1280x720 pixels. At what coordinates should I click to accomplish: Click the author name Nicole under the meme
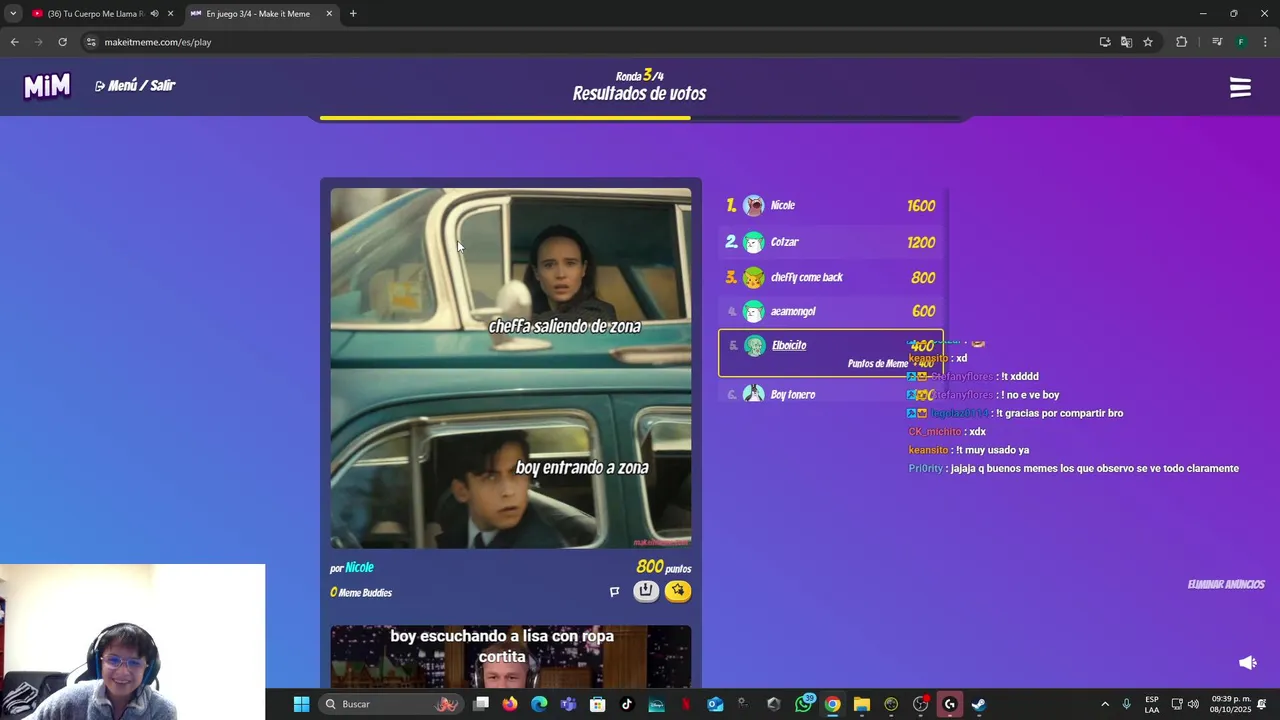coord(359,568)
